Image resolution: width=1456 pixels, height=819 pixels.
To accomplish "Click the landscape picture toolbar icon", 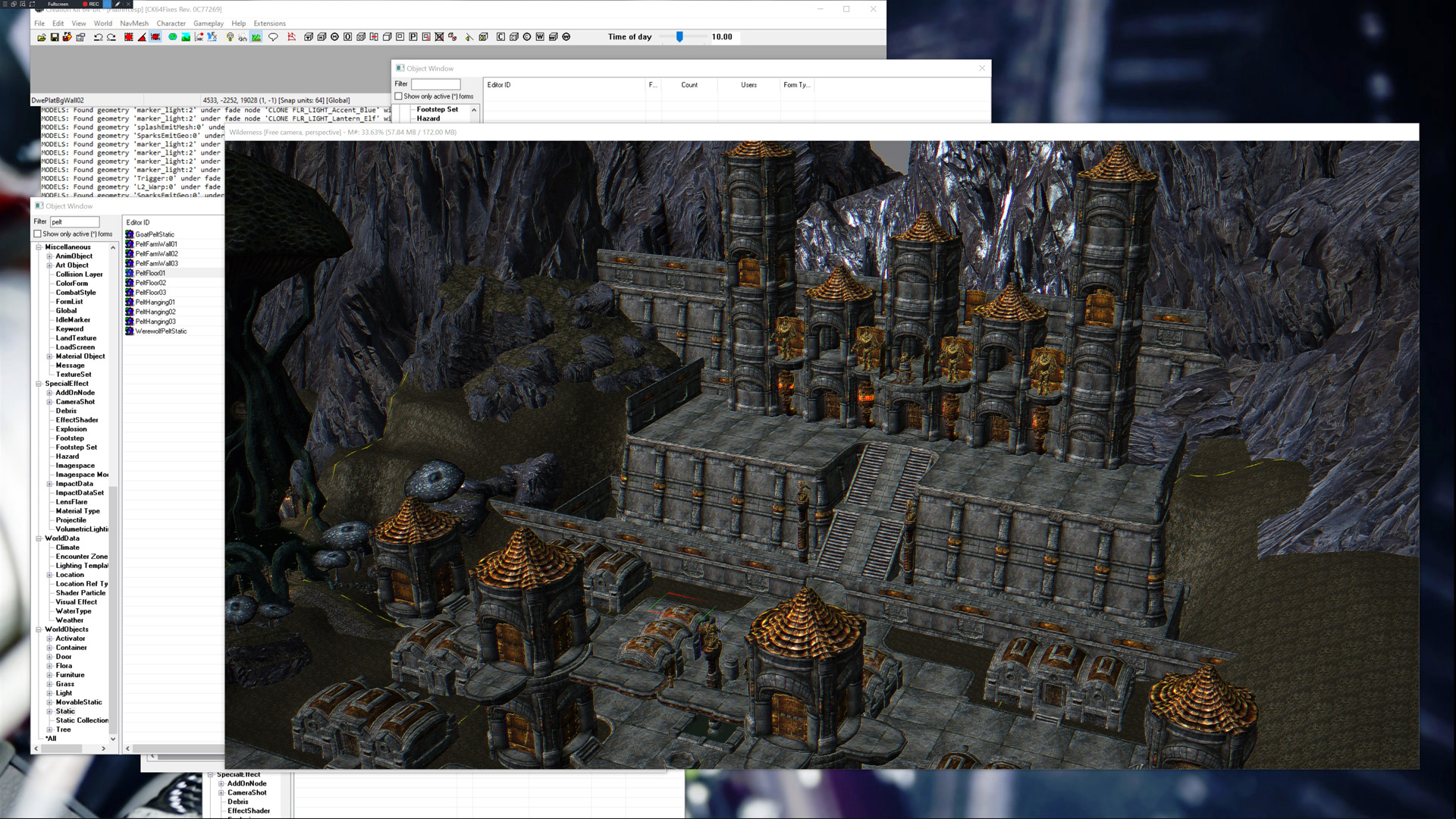I will coord(186,37).
